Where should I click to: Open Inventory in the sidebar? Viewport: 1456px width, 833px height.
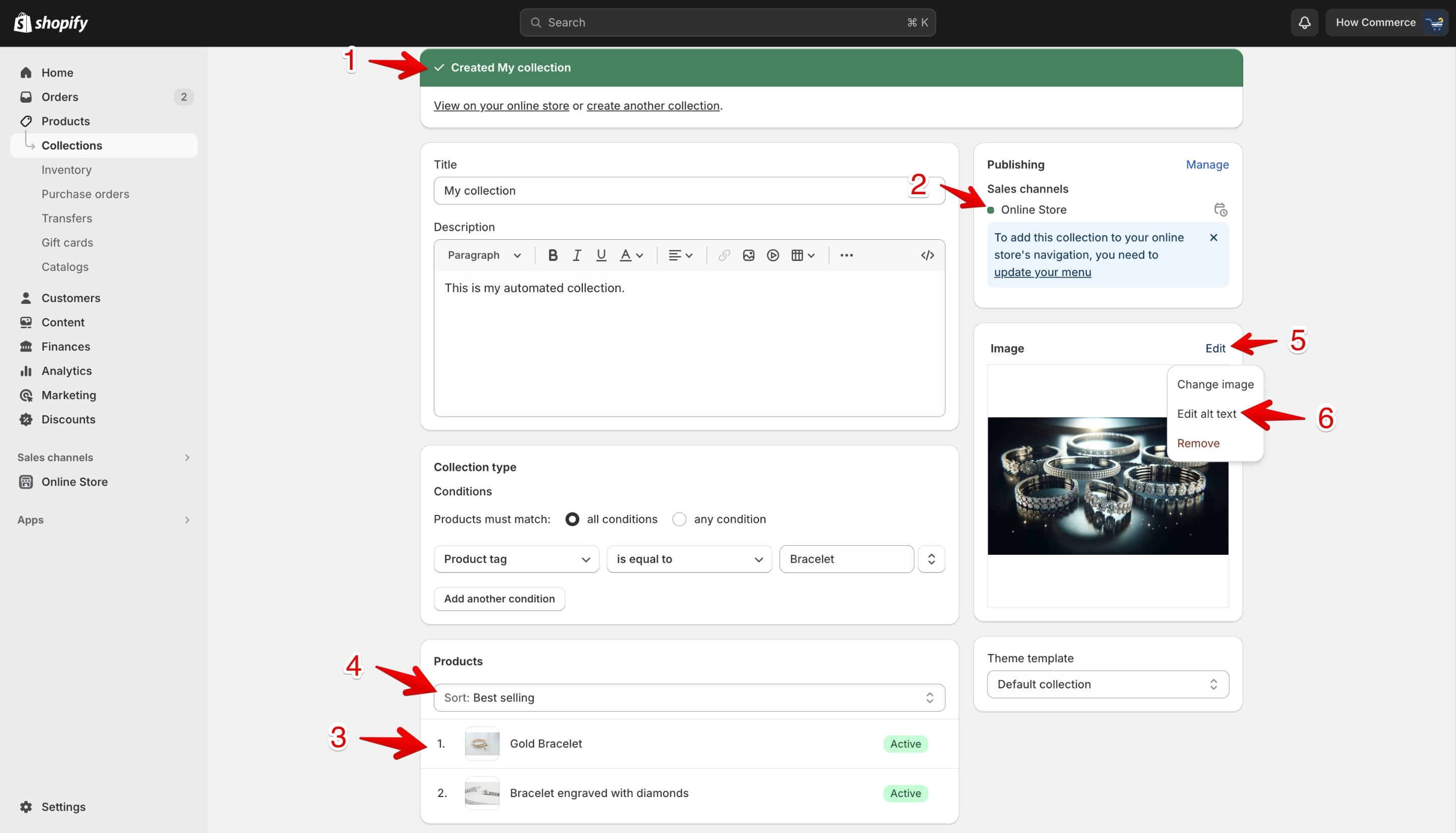[66, 170]
